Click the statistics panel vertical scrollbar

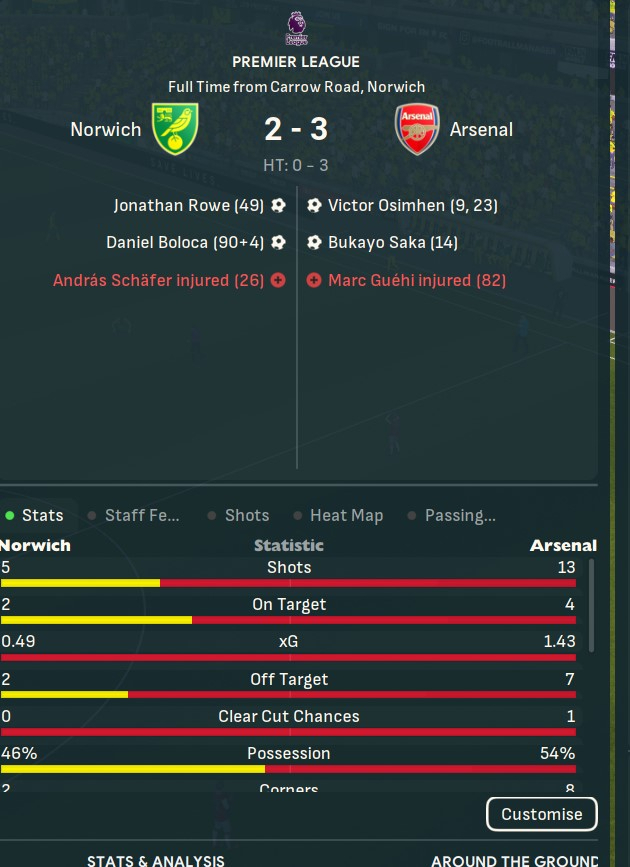(x=591, y=605)
